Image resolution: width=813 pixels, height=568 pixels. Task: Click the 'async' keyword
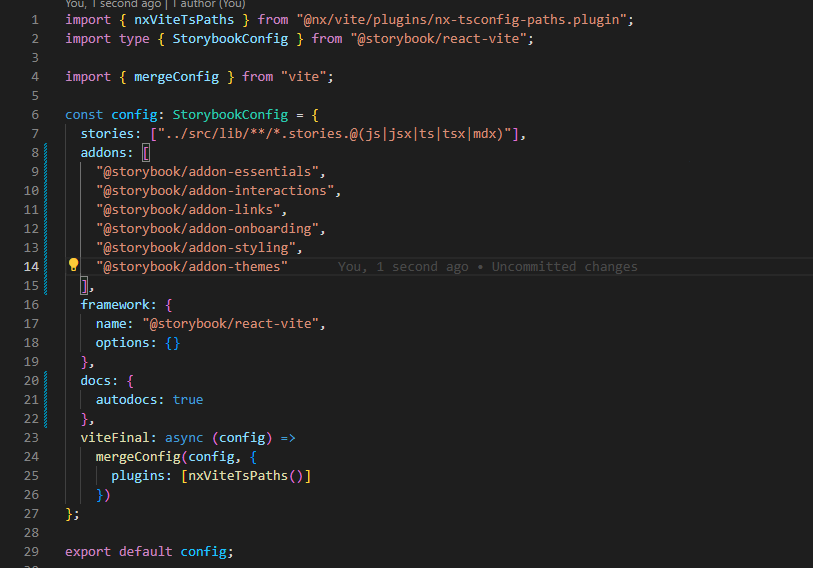184,438
